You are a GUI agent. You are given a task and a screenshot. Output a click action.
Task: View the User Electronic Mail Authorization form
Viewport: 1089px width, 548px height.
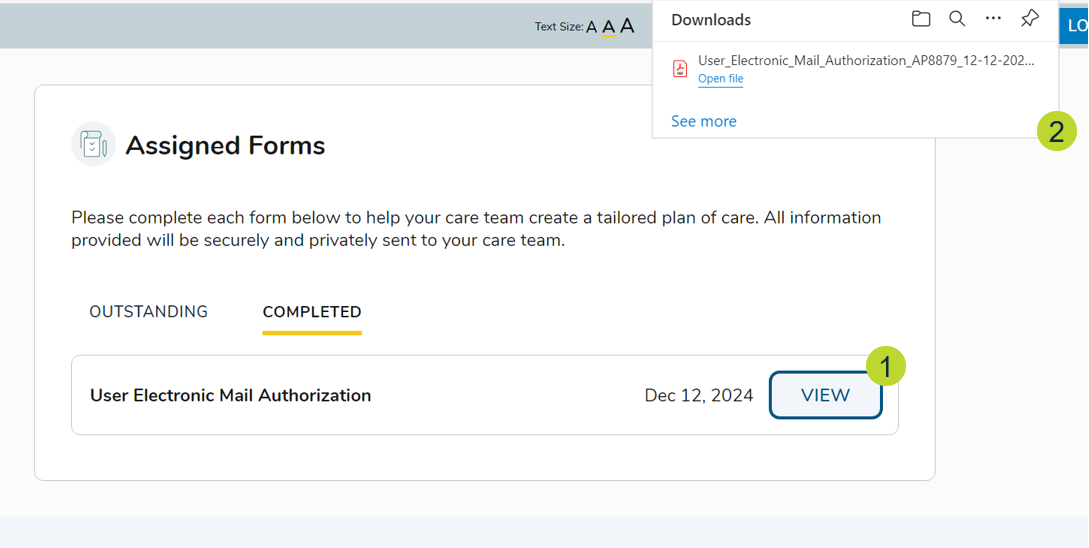click(825, 395)
